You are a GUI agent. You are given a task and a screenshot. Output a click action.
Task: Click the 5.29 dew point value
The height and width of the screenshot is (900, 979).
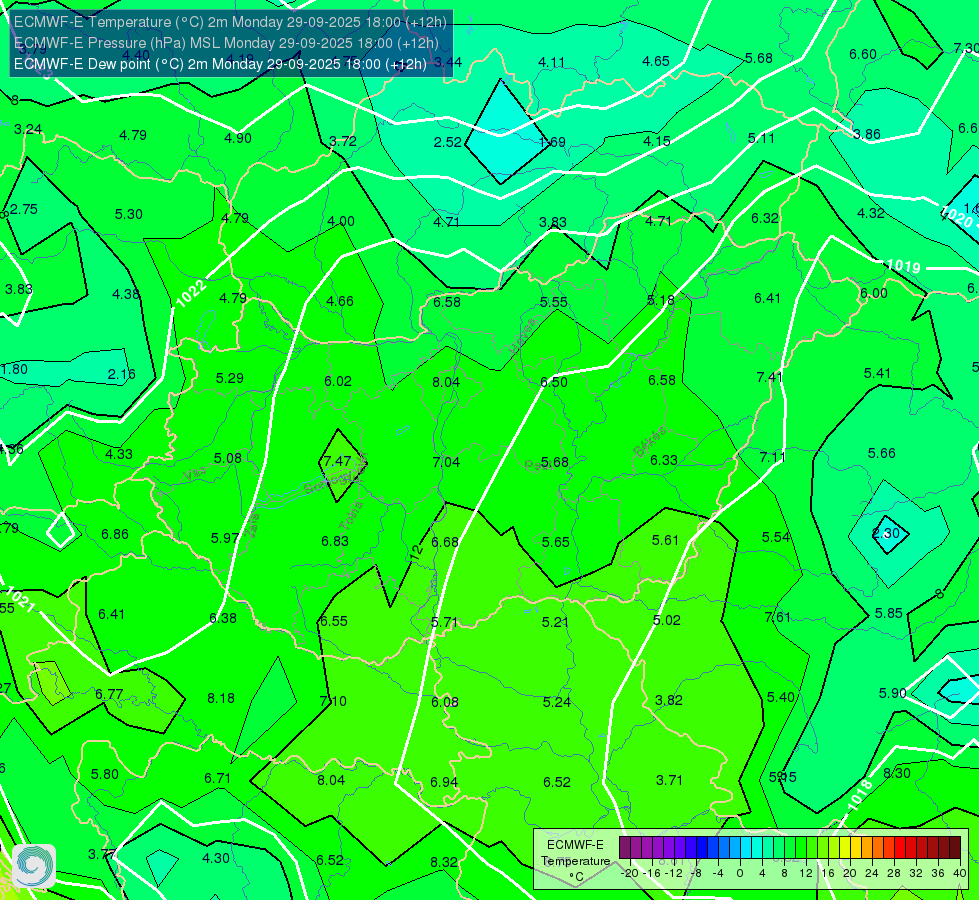pos(230,378)
